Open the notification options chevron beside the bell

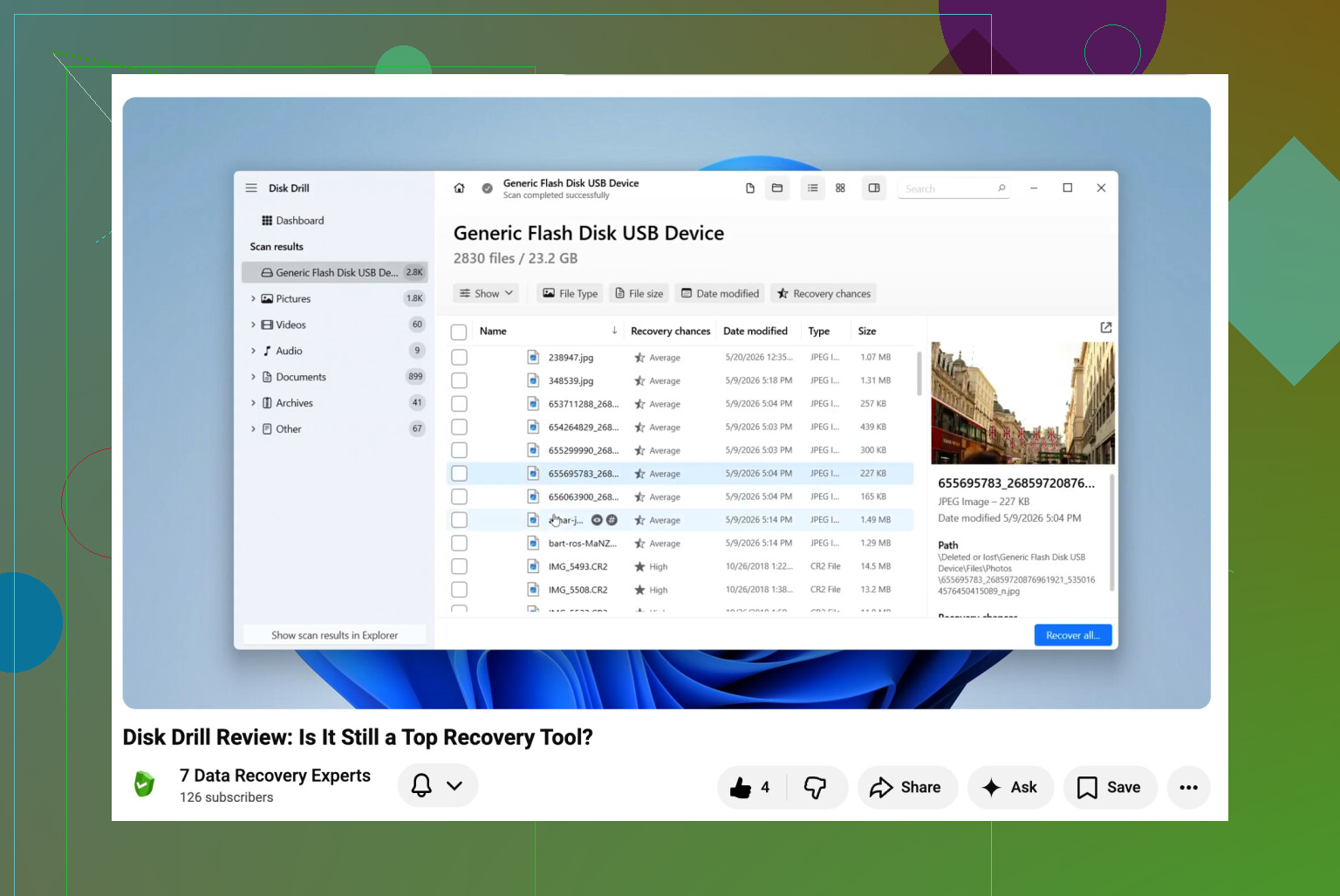(455, 785)
